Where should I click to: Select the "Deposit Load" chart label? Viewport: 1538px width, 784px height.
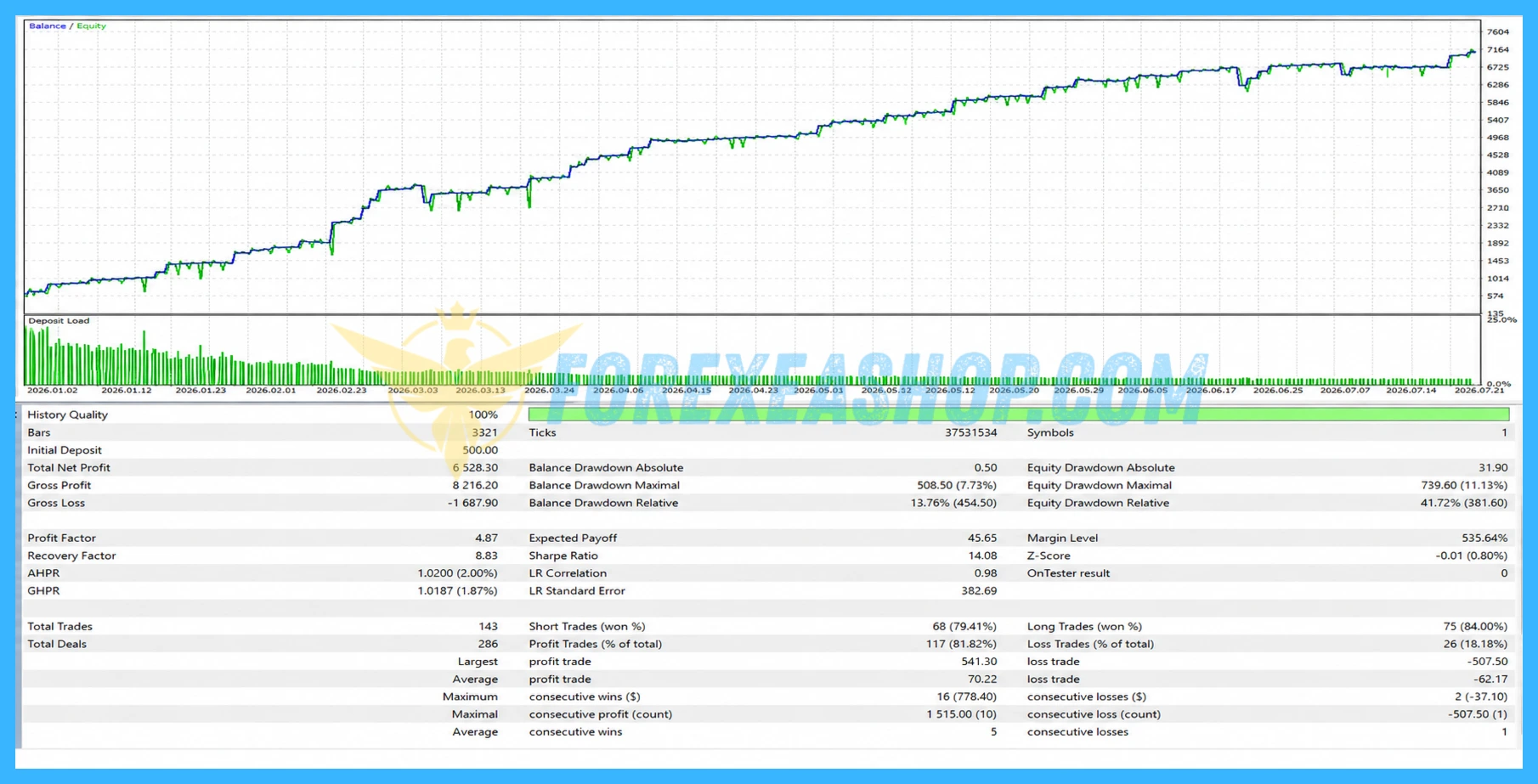click(x=59, y=321)
